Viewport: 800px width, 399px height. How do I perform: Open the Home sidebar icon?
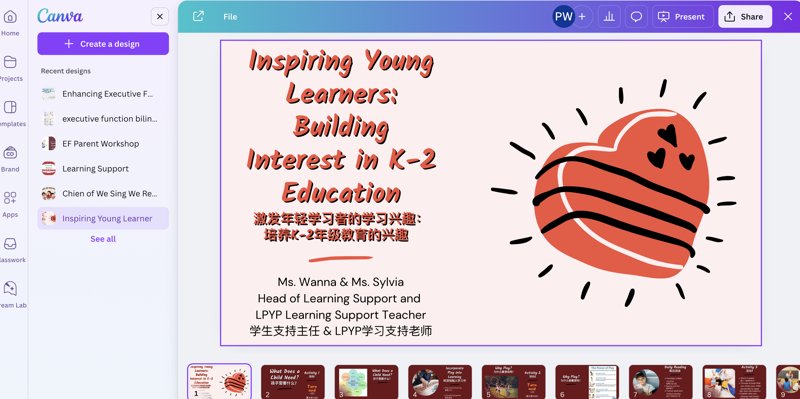[10, 17]
